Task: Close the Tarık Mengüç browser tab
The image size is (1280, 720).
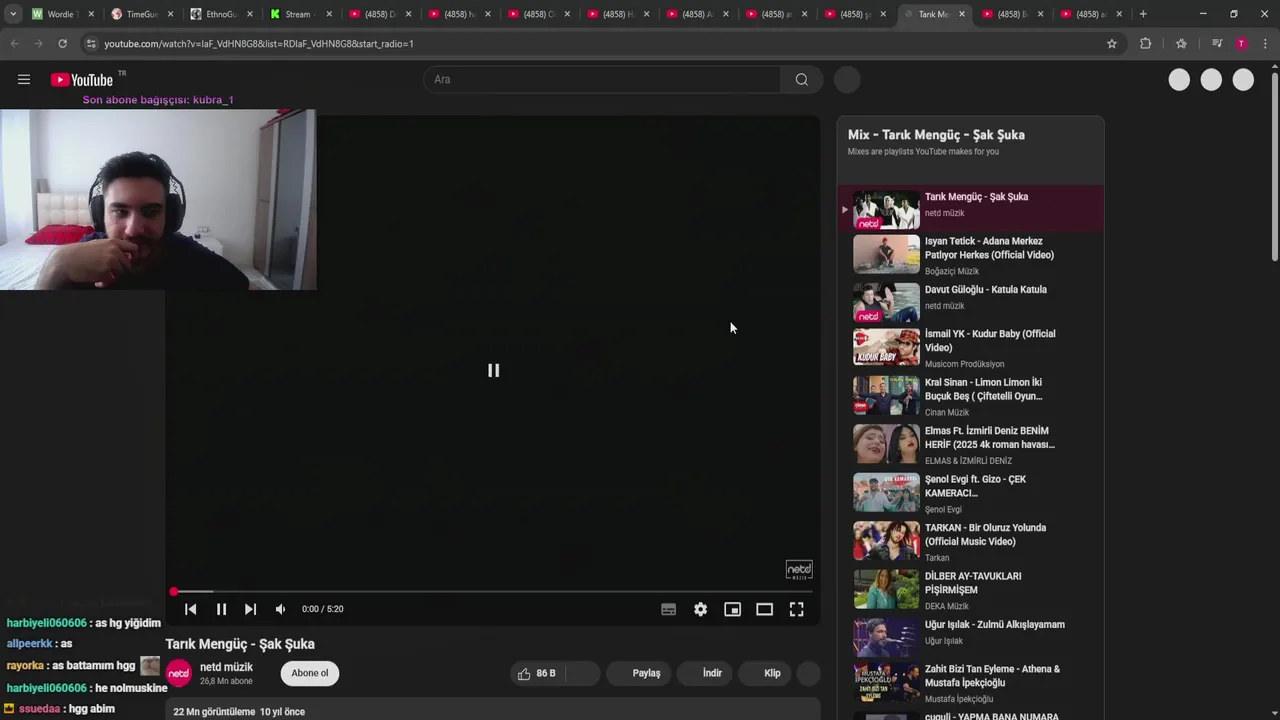Action: click(962, 14)
